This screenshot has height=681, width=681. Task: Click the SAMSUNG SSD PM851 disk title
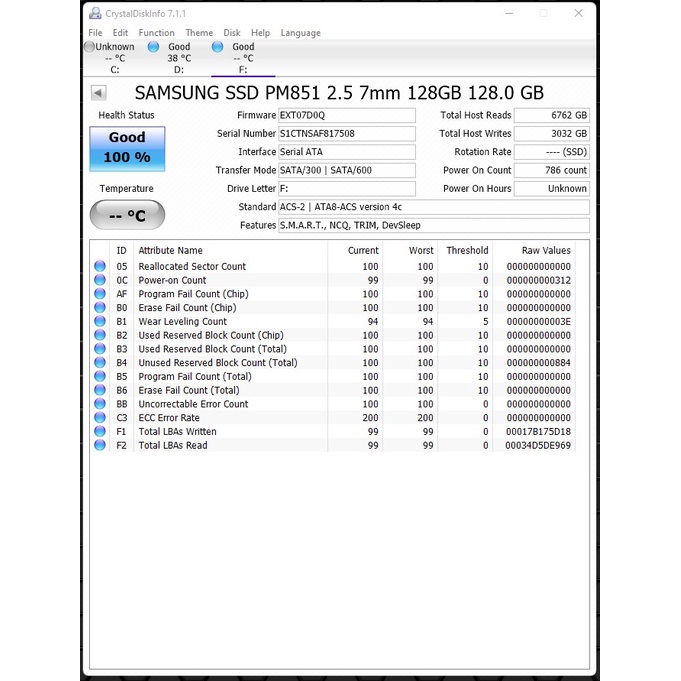[339, 93]
